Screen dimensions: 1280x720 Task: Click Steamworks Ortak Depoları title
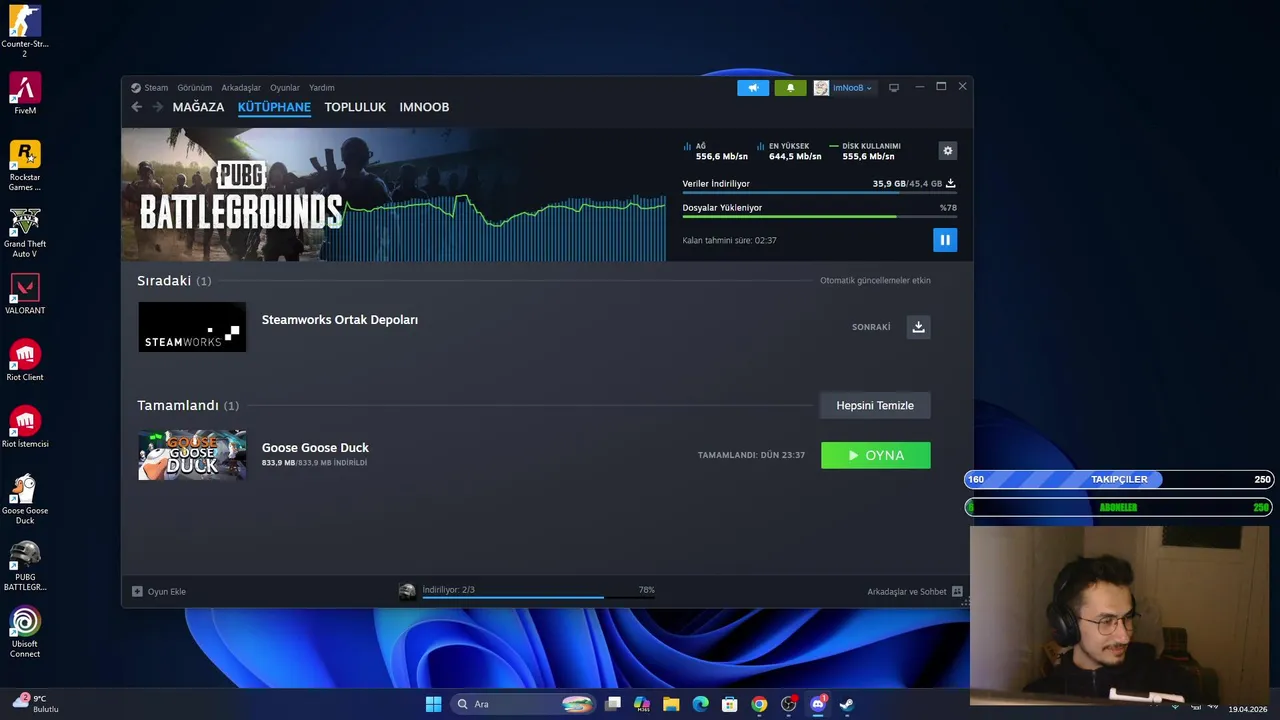340,320
